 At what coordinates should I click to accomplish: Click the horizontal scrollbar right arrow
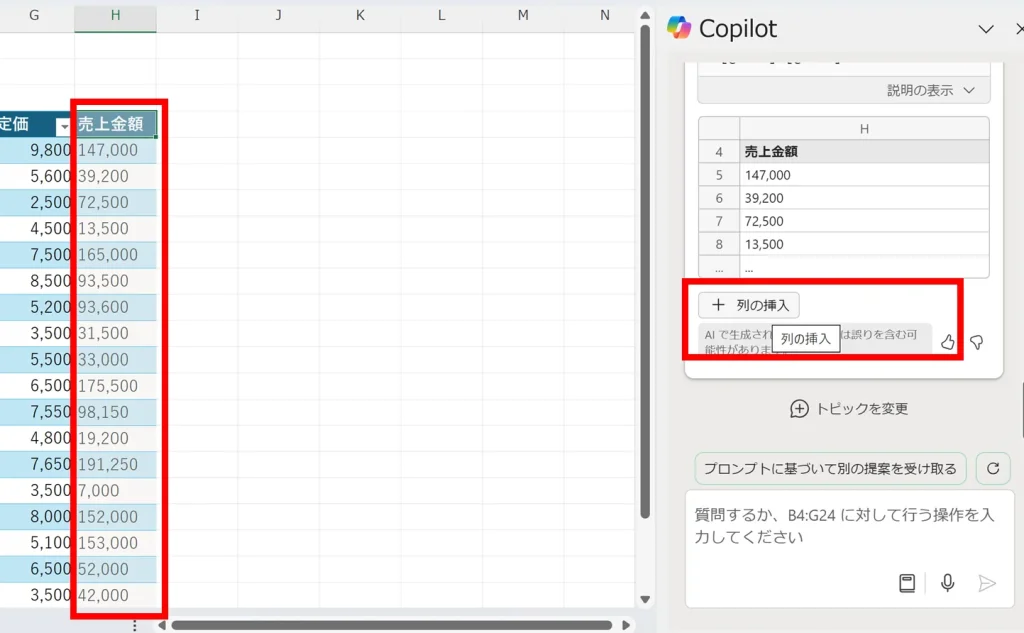click(x=626, y=625)
